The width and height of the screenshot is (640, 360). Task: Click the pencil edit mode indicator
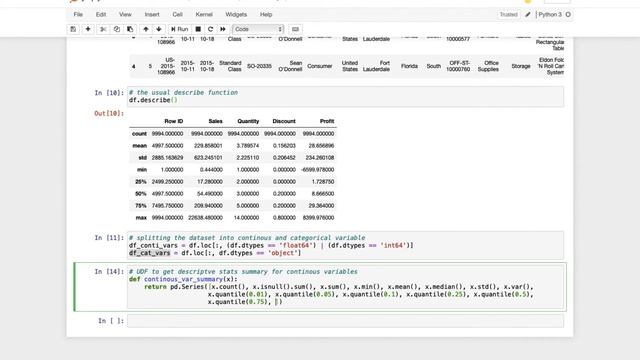tap(528, 15)
